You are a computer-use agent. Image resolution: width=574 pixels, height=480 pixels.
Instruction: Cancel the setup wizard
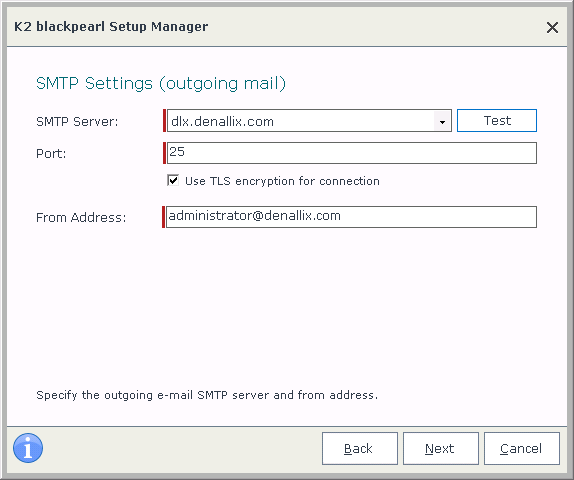(x=522, y=449)
